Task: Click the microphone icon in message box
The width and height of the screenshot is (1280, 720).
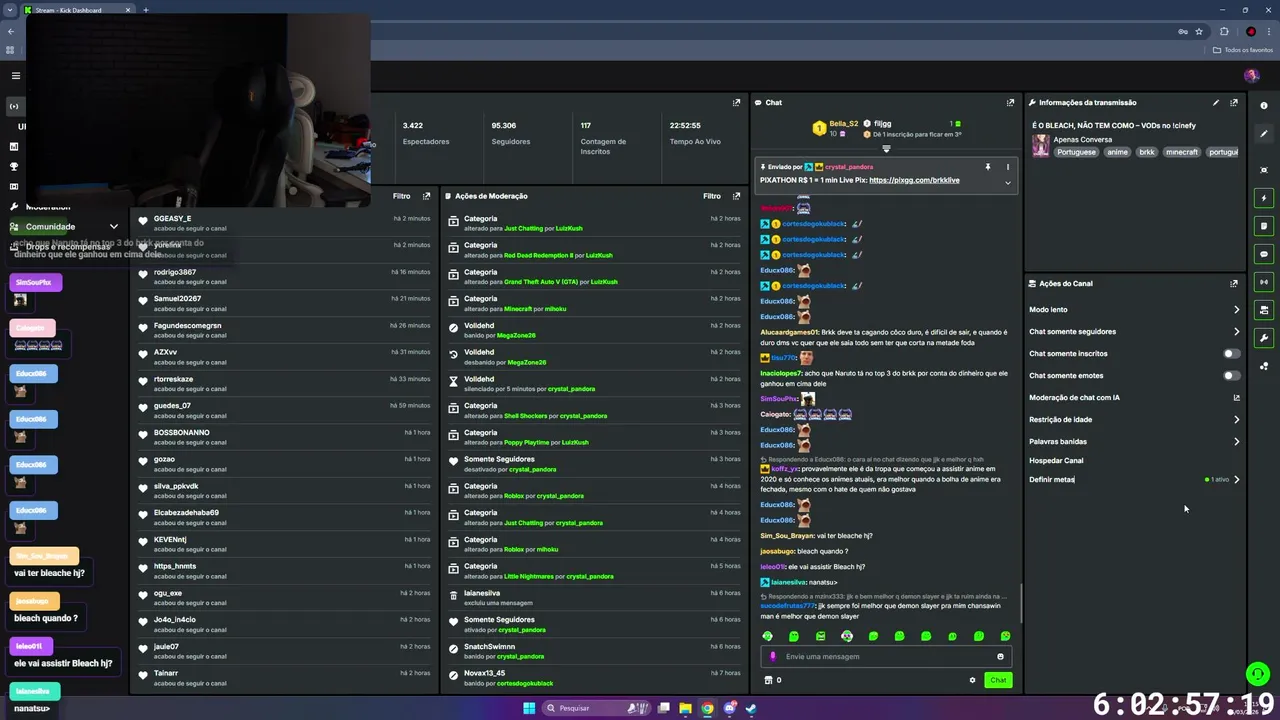Action: [x=773, y=656]
